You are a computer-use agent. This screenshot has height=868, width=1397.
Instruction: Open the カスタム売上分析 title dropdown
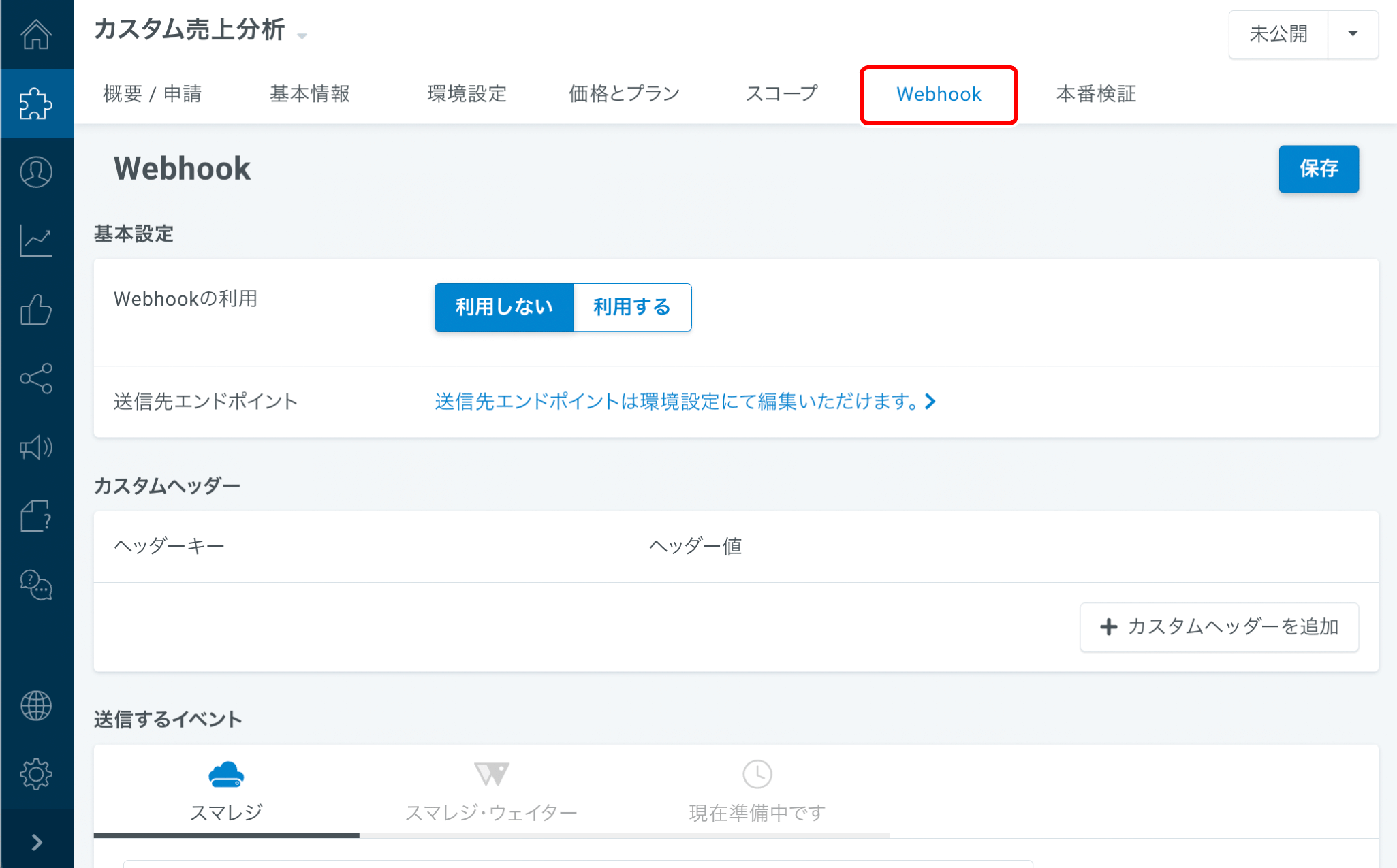click(302, 35)
